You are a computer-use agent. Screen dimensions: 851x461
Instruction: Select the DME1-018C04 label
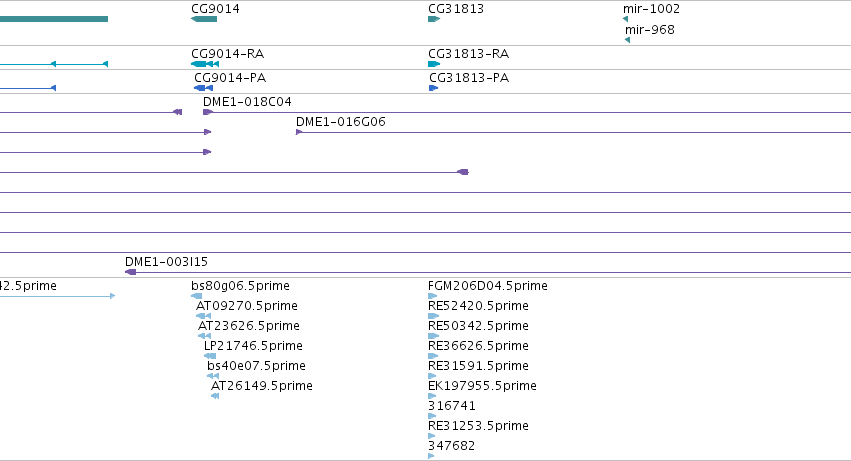[247, 102]
